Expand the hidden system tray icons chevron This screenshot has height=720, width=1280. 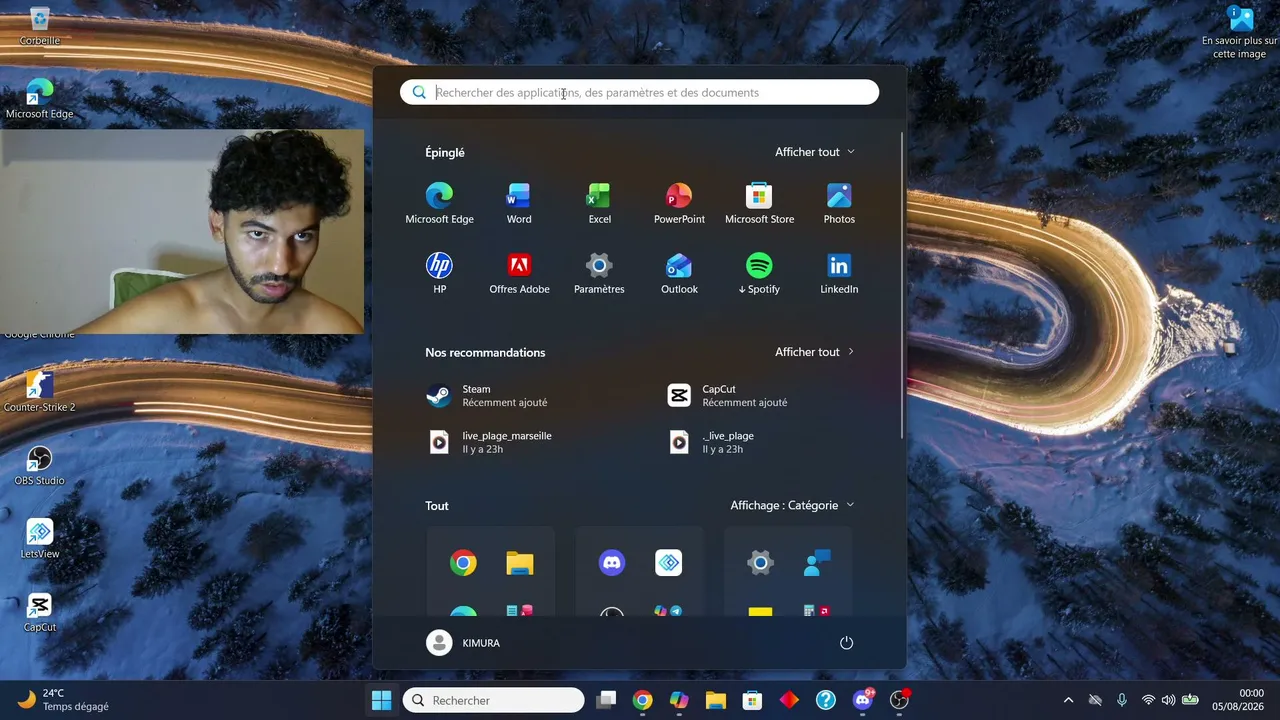click(1068, 700)
